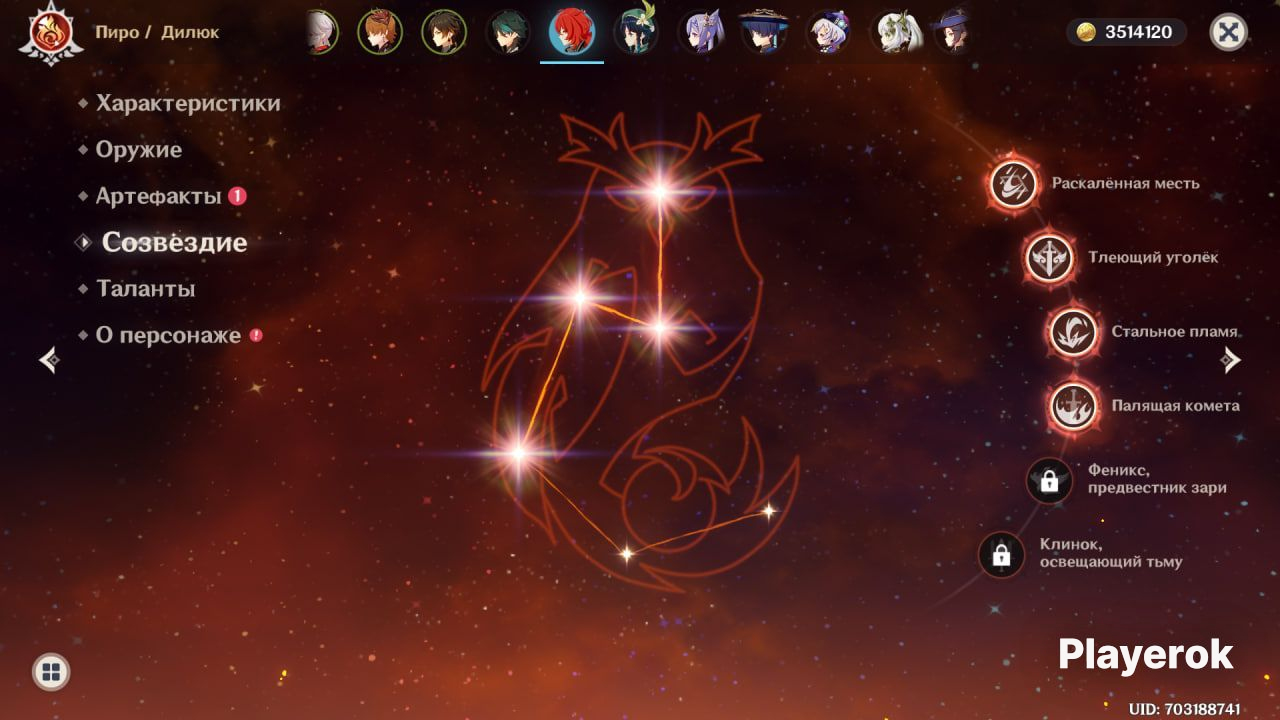1280x720 pixels.
Task: Click the lock icon for Клинок, освещающий тьму
Action: click(1001, 554)
